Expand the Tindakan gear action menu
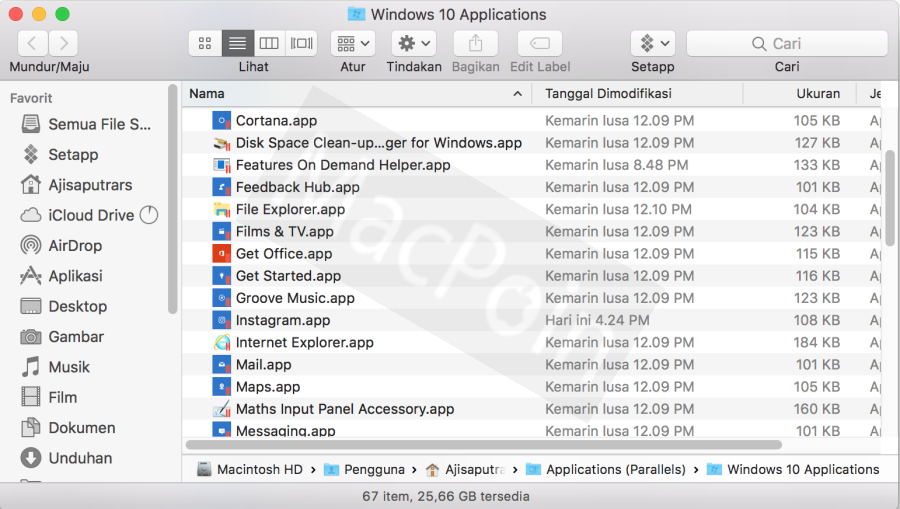 pos(413,43)
